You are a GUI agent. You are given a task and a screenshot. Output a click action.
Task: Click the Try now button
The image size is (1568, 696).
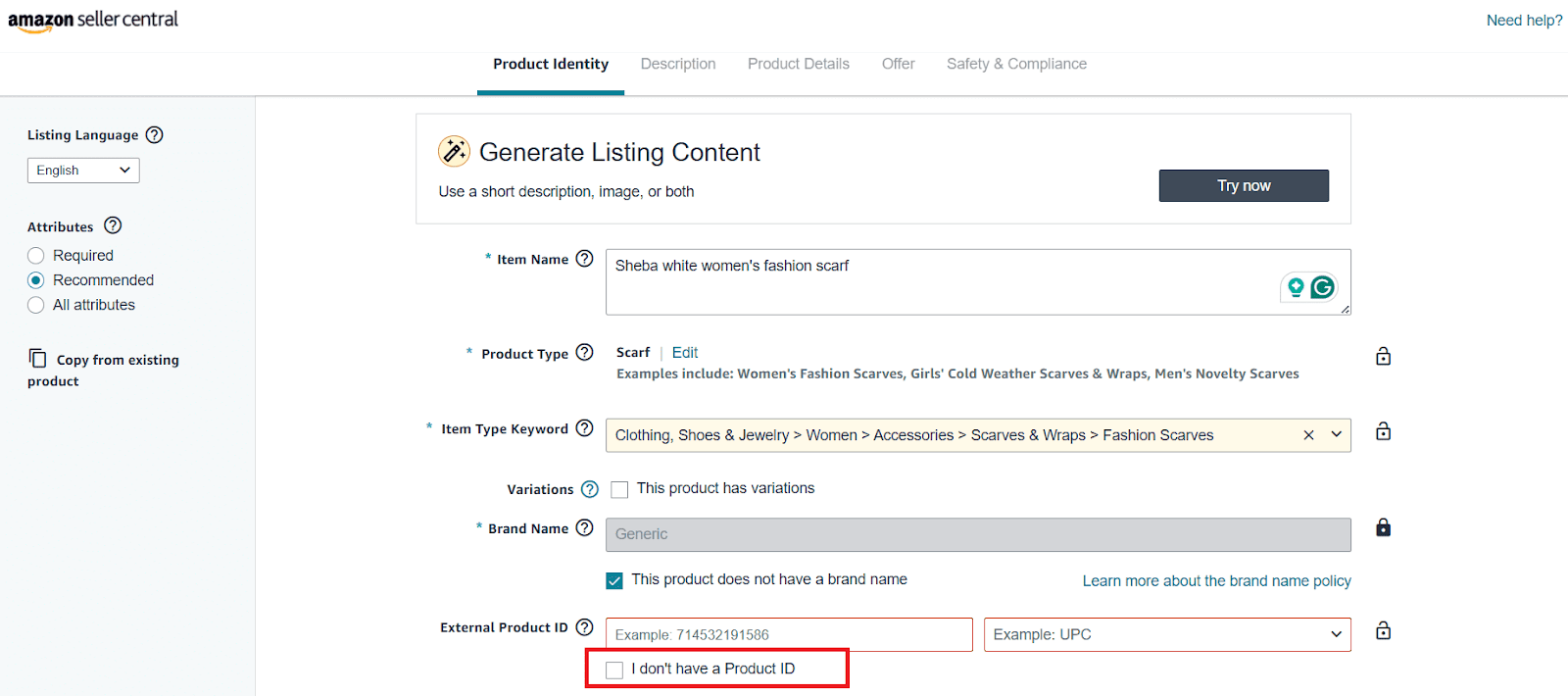tap(1243, 185)
